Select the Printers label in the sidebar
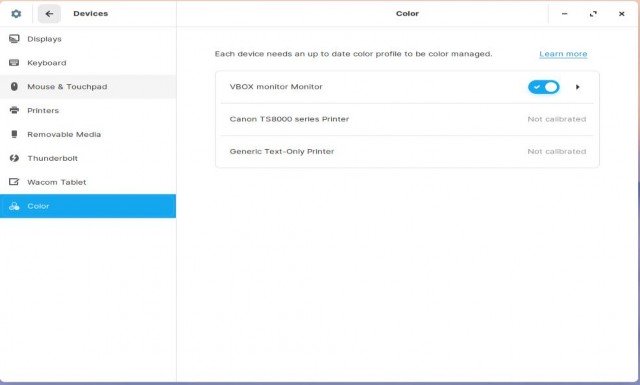Viewport: 640px width, 385px height. [x=43, y=111]
